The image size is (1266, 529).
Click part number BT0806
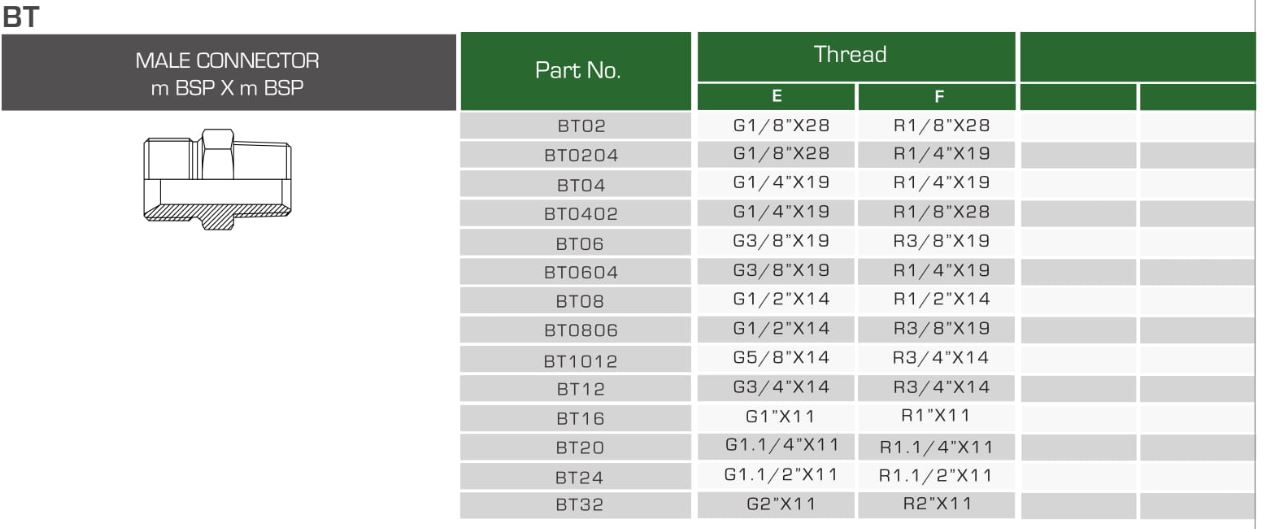point(581,330)
